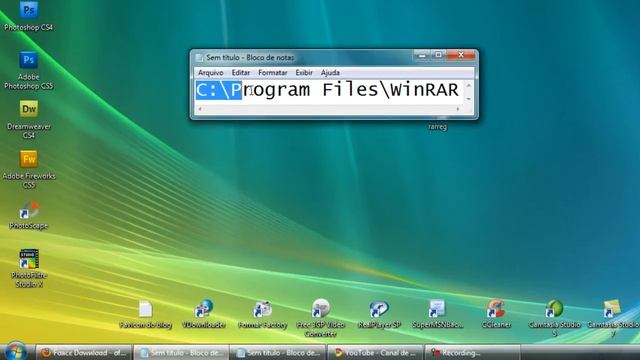Open VDownloader desktop shortcut
This screenshot has width=640, height=360.
point(204,315)
